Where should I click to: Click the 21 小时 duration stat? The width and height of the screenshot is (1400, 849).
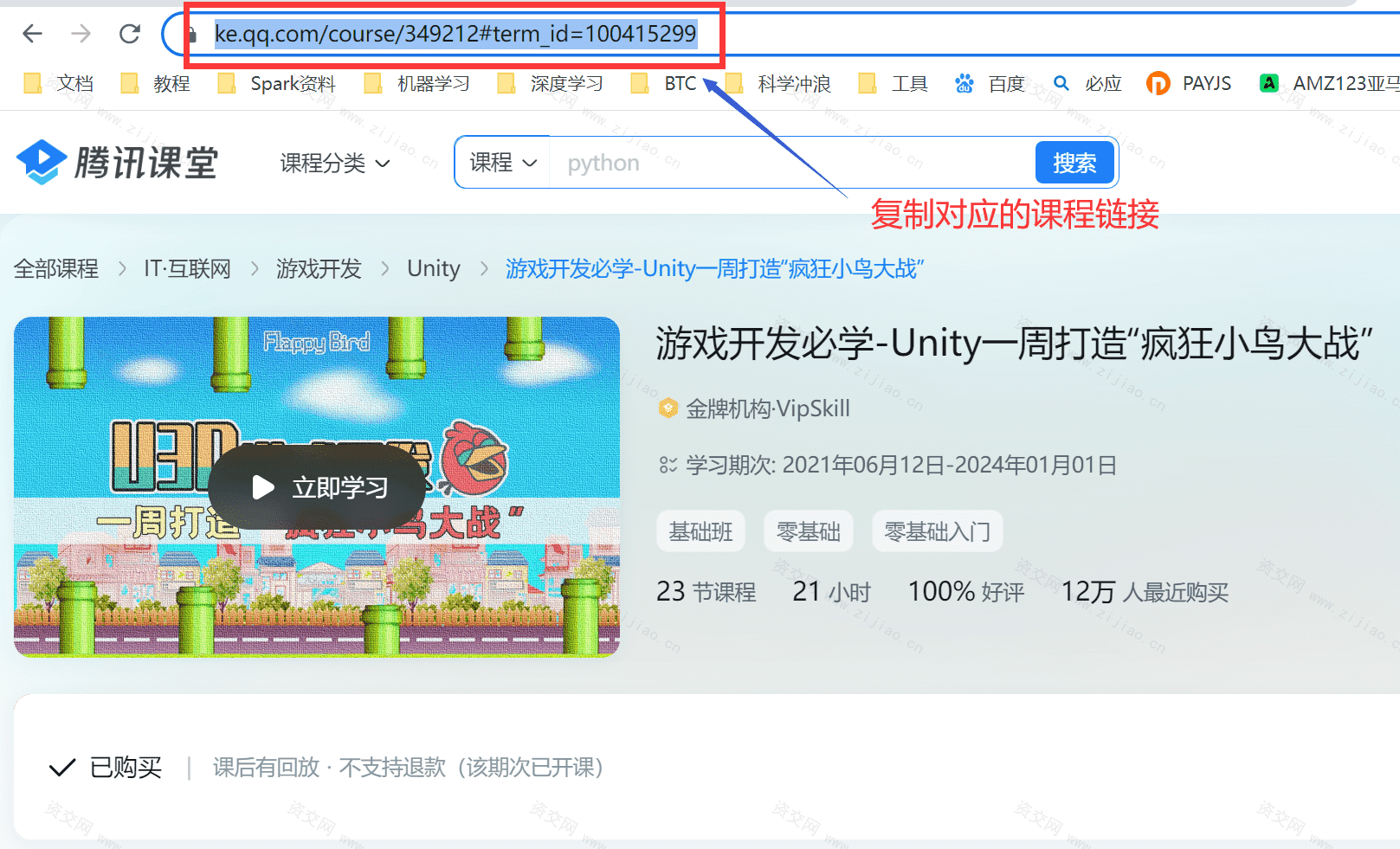[x=832, y=592]
